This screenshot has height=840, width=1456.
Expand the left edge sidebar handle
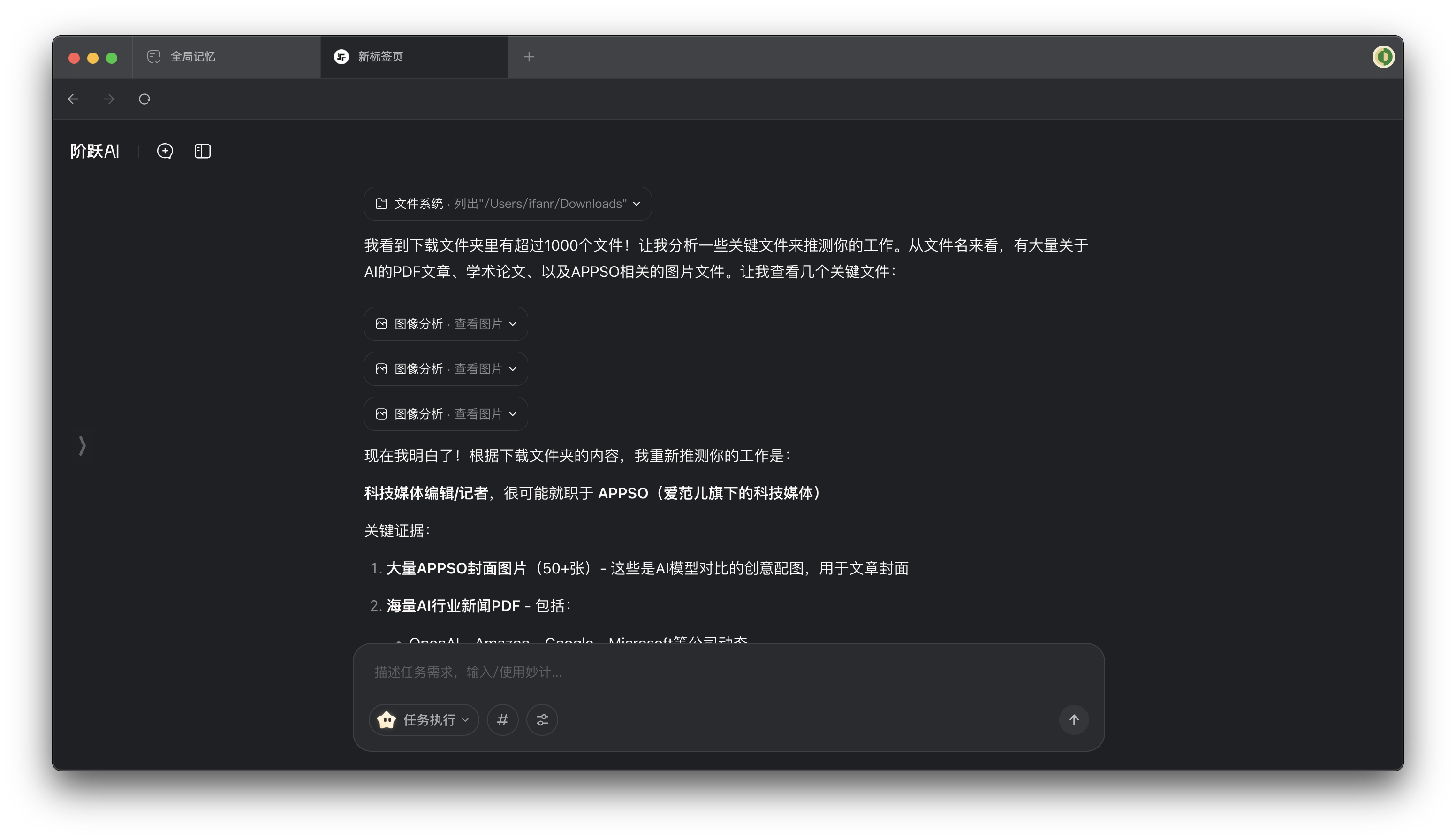tap(83, 445)
